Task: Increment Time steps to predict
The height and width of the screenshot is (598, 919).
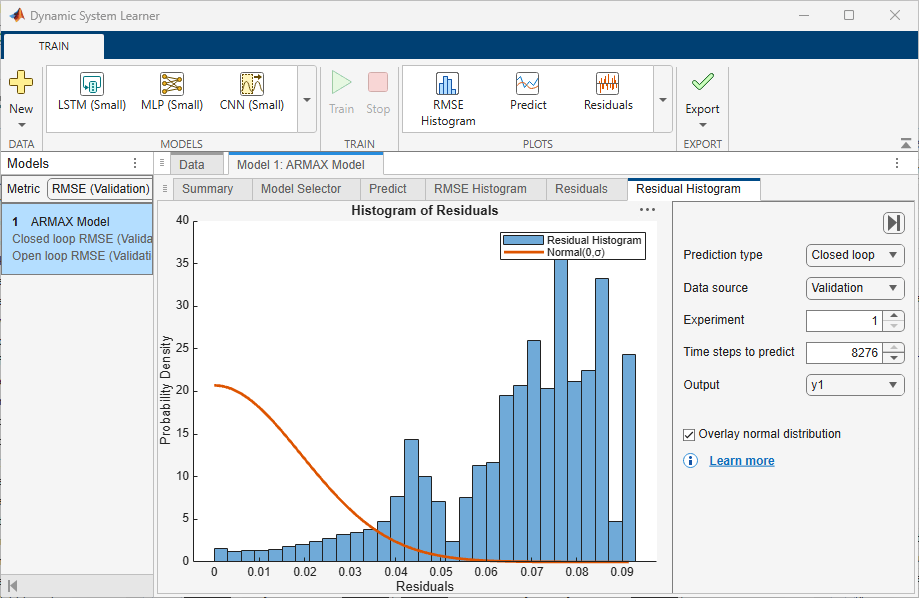Action: (x=894, y=348)
